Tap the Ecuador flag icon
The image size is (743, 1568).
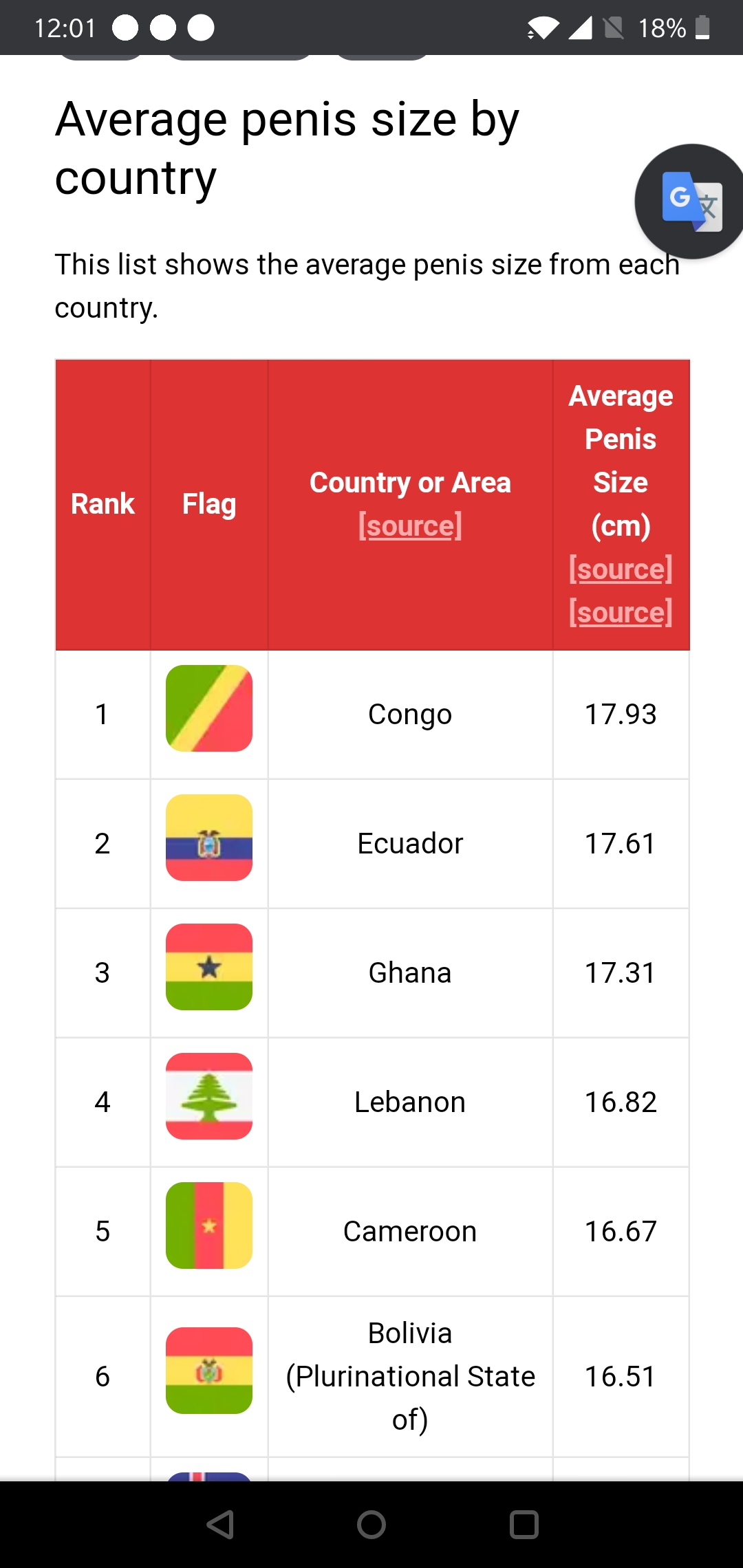209,838
